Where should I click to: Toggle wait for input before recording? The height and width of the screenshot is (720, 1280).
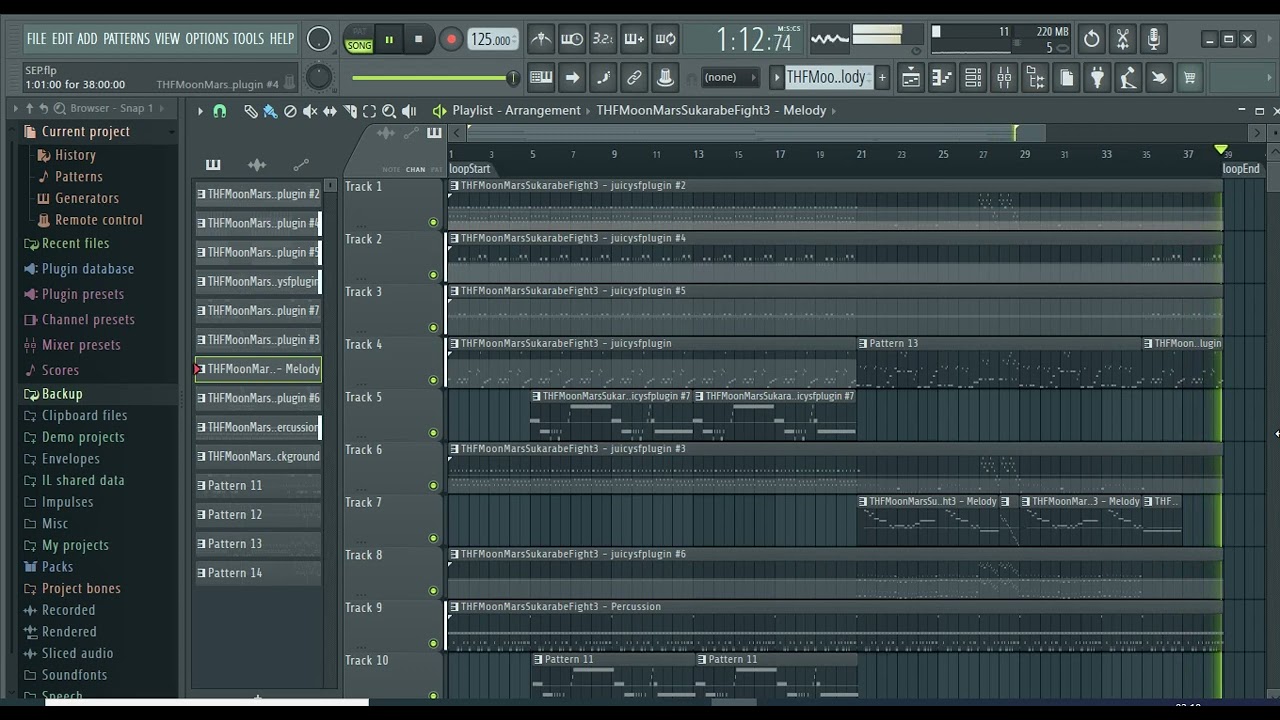pyautogui.click(x=572, y=39)
